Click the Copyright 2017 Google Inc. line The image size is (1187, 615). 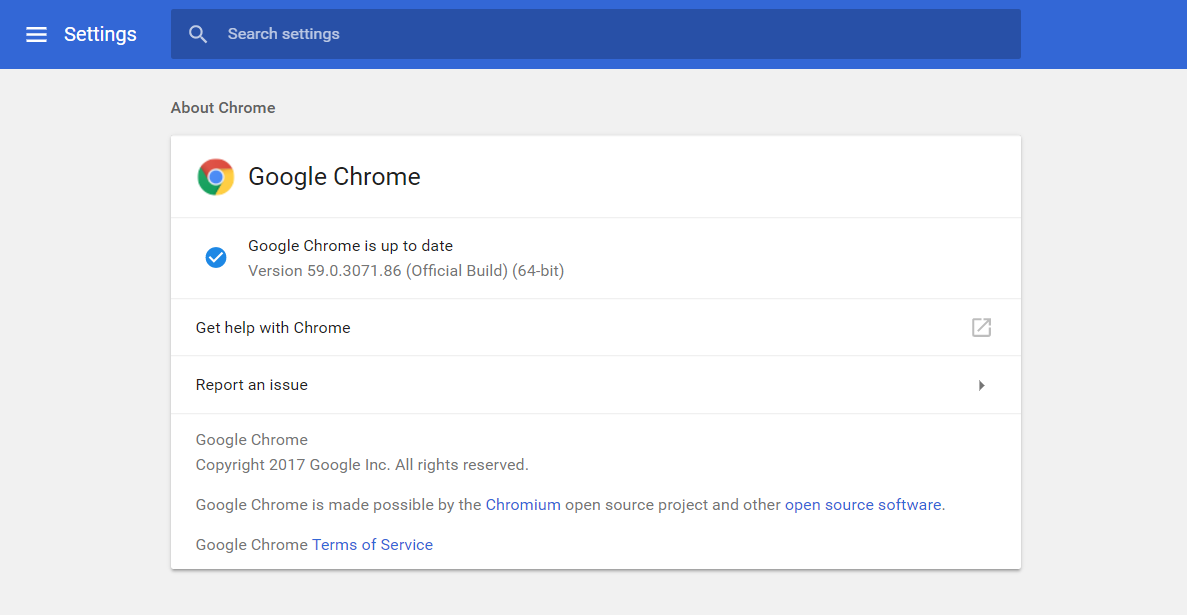(362, 464)
